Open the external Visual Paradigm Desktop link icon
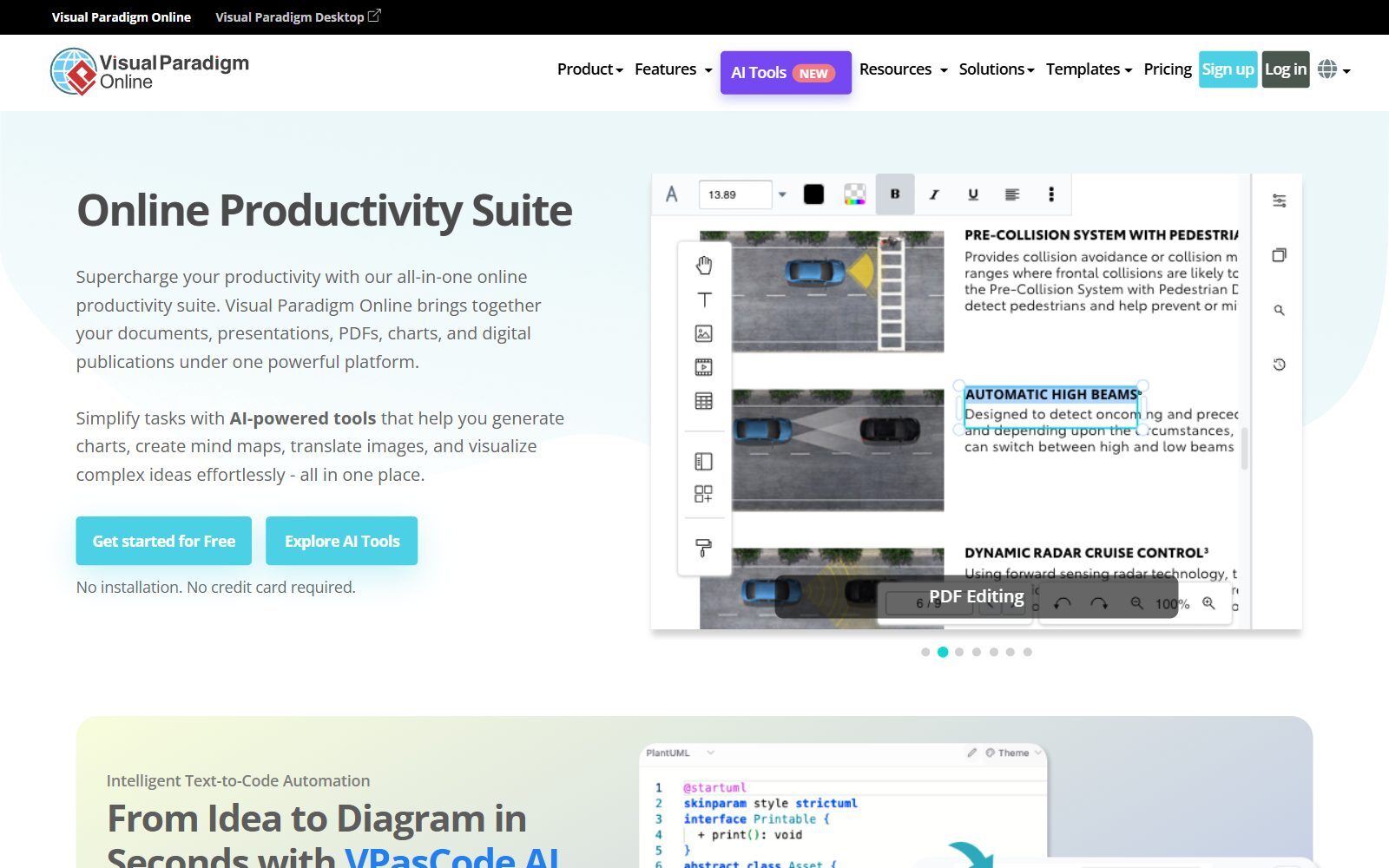1389x868 pixels. (374, 16)
